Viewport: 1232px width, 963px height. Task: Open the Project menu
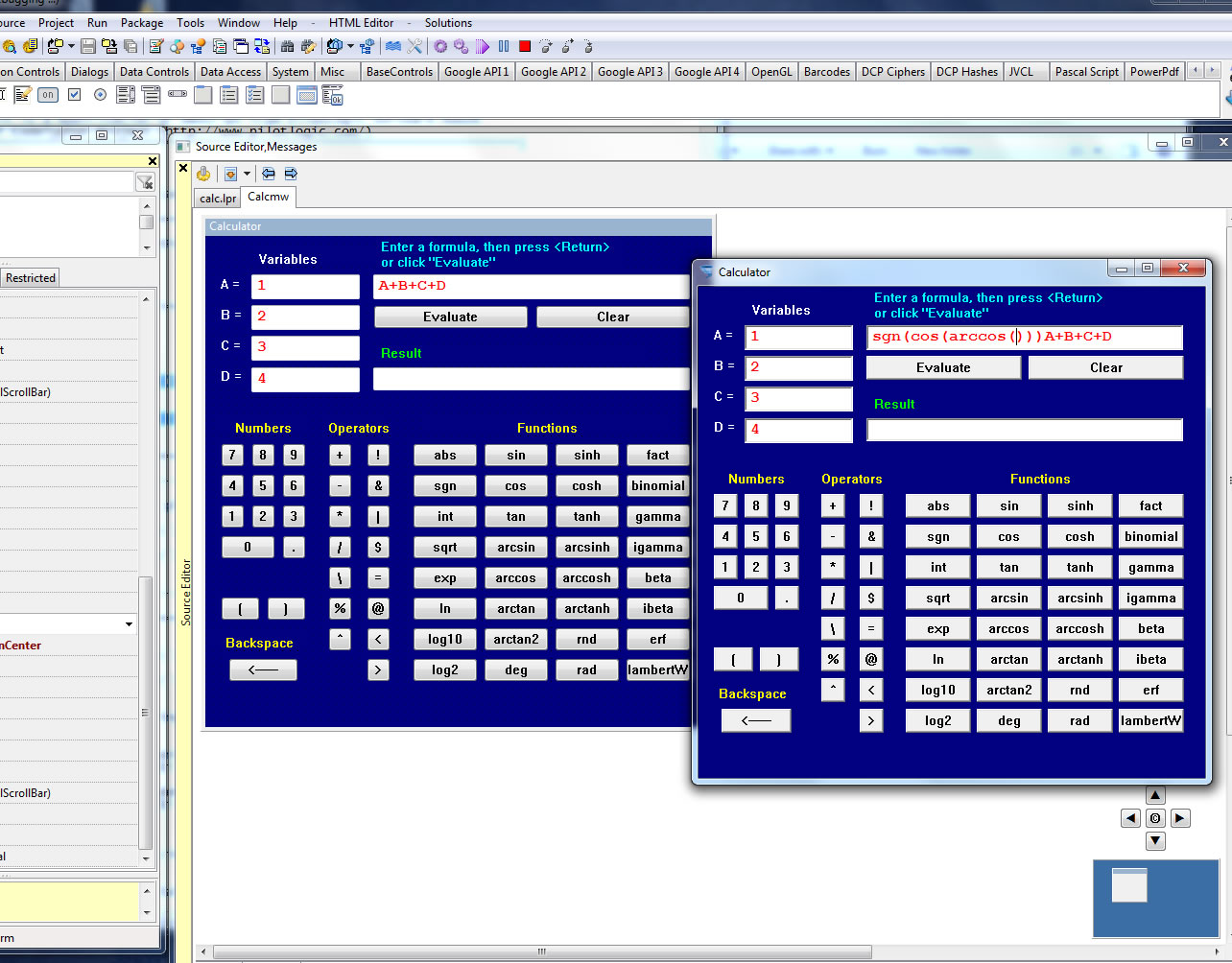[56, 23]
